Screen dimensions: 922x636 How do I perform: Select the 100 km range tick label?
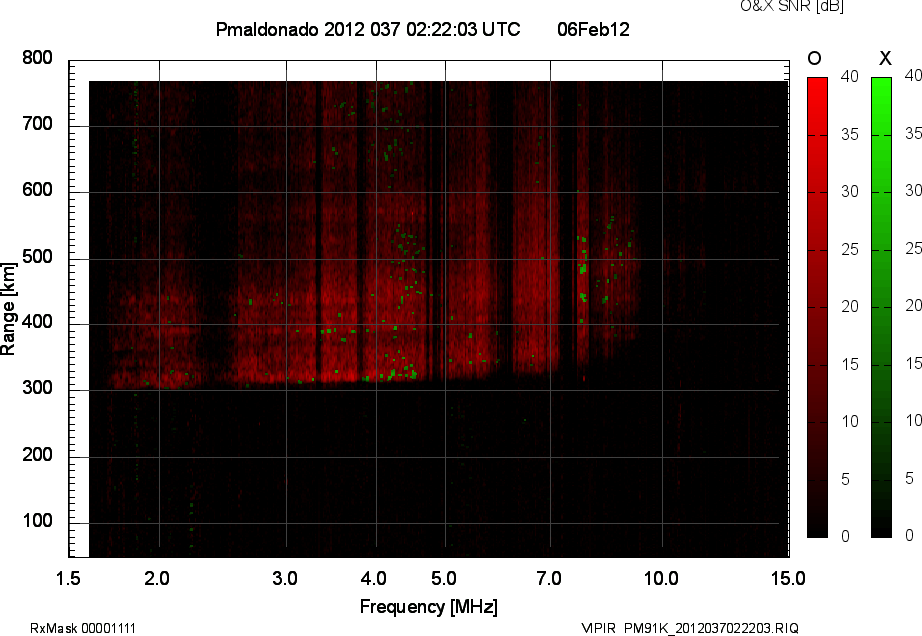pyautogui.click(x=37, y=521)
